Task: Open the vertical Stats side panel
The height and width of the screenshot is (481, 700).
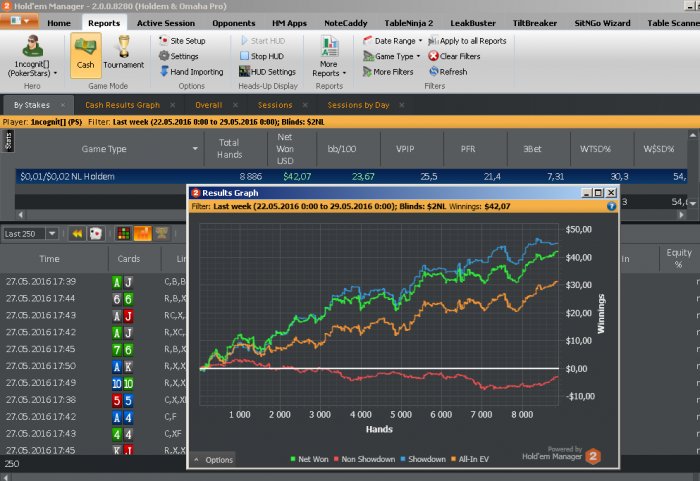Action: 8,141
